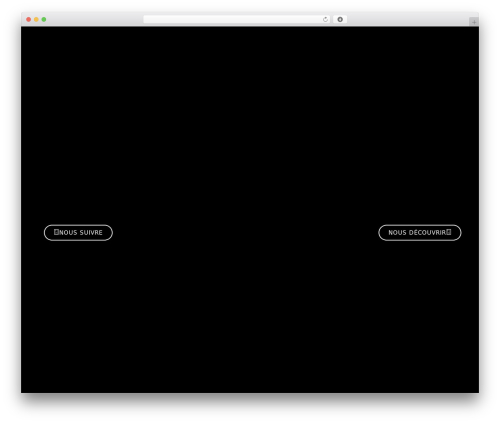Minimize the window with yellow dot
The width and height of the screenshot is (500, 423).
pyautogui.click(x=36, y=20)
